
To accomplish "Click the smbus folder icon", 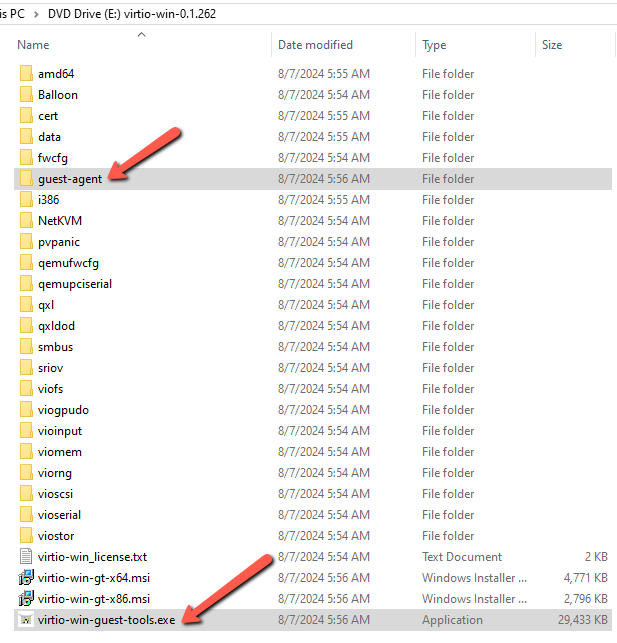I will tap(26, 347).
